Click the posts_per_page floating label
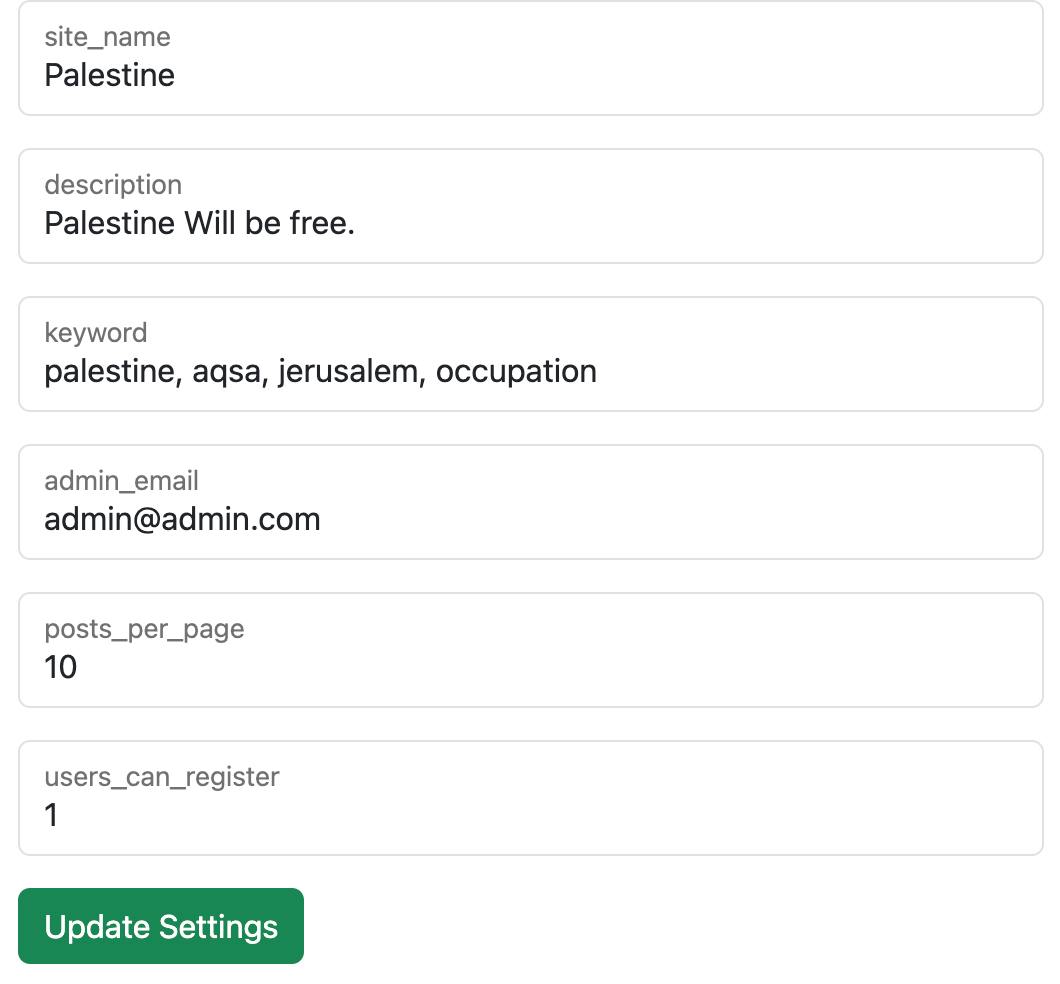1060x984 pixels. [145, 629]
